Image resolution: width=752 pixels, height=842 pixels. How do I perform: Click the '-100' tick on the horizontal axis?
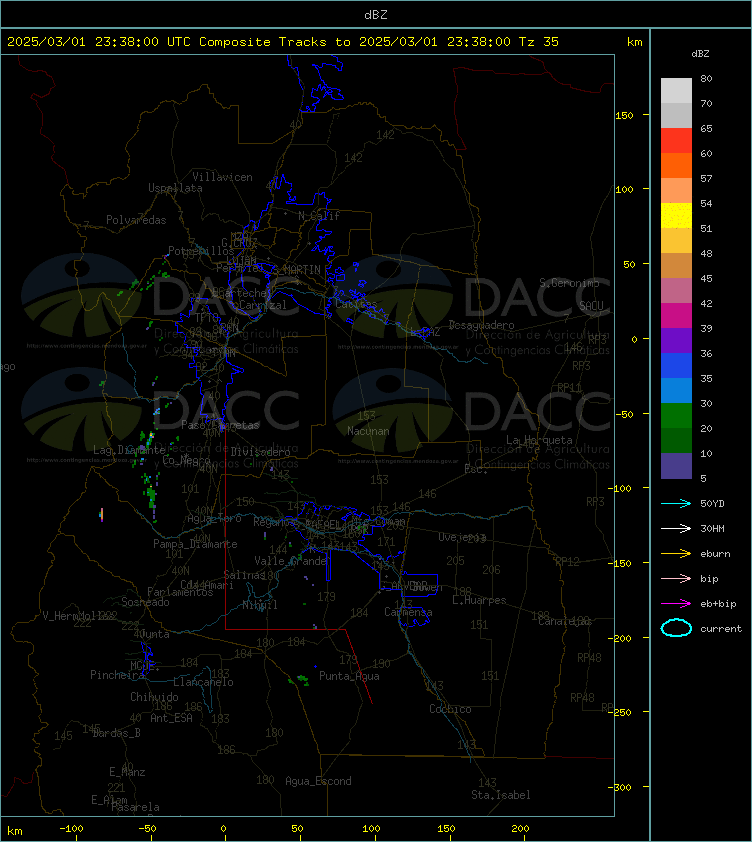click(71, 829)
